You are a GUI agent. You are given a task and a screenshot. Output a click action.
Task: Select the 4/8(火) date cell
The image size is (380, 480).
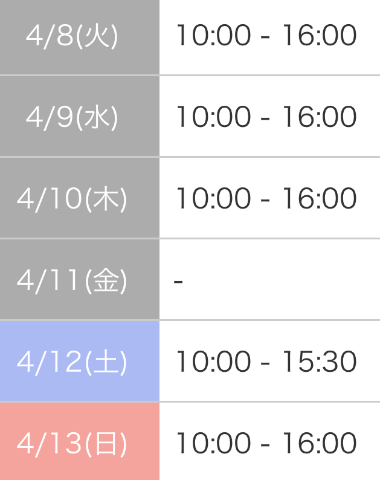pyautogui.click(x=80, y=37)
